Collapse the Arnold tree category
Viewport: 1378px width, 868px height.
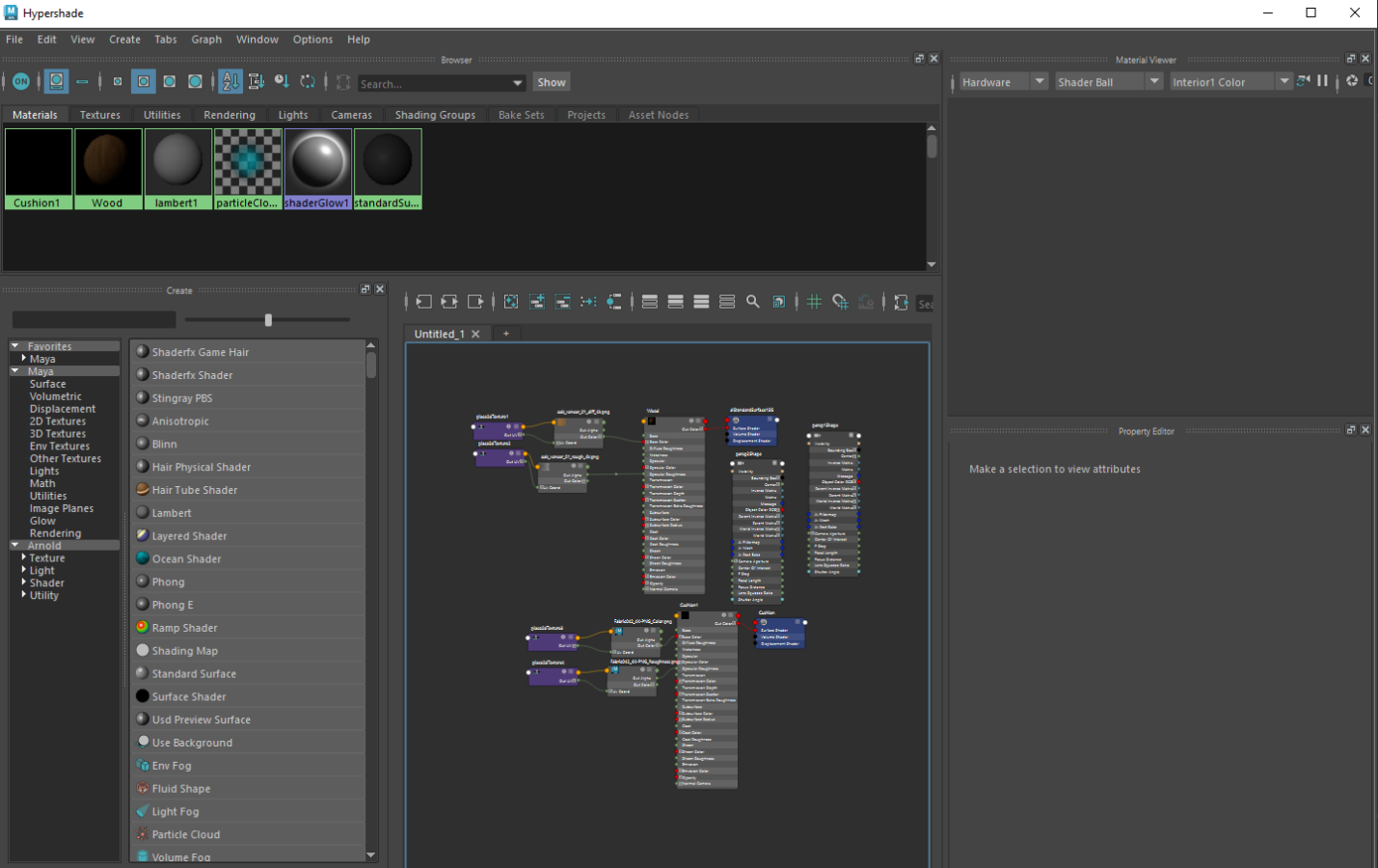(15, 545)
